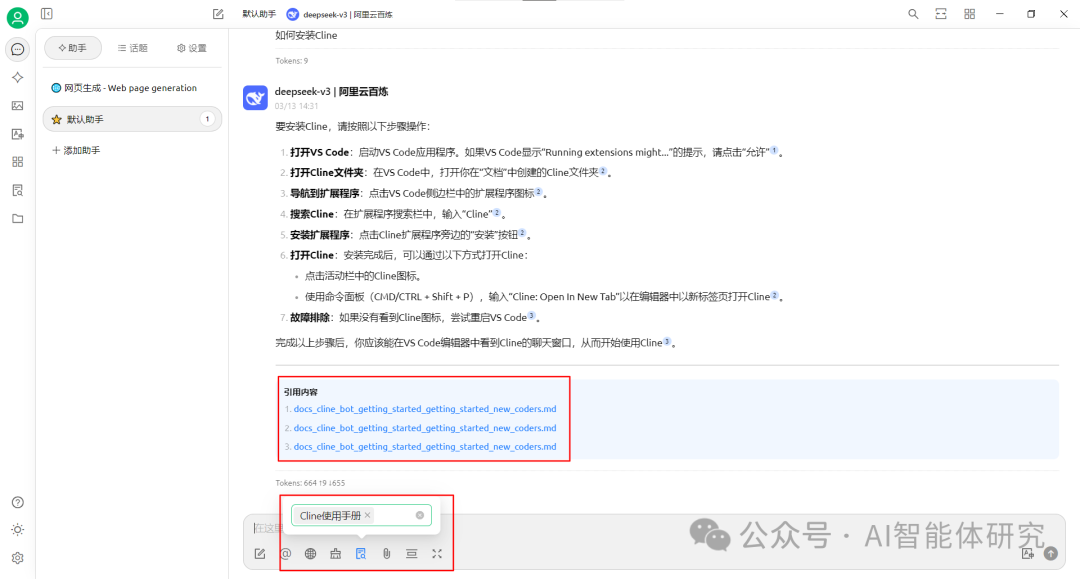Open the knowledge base sidebar icon
This screenshot has height=579, width=1080.
tap(18, 190)
